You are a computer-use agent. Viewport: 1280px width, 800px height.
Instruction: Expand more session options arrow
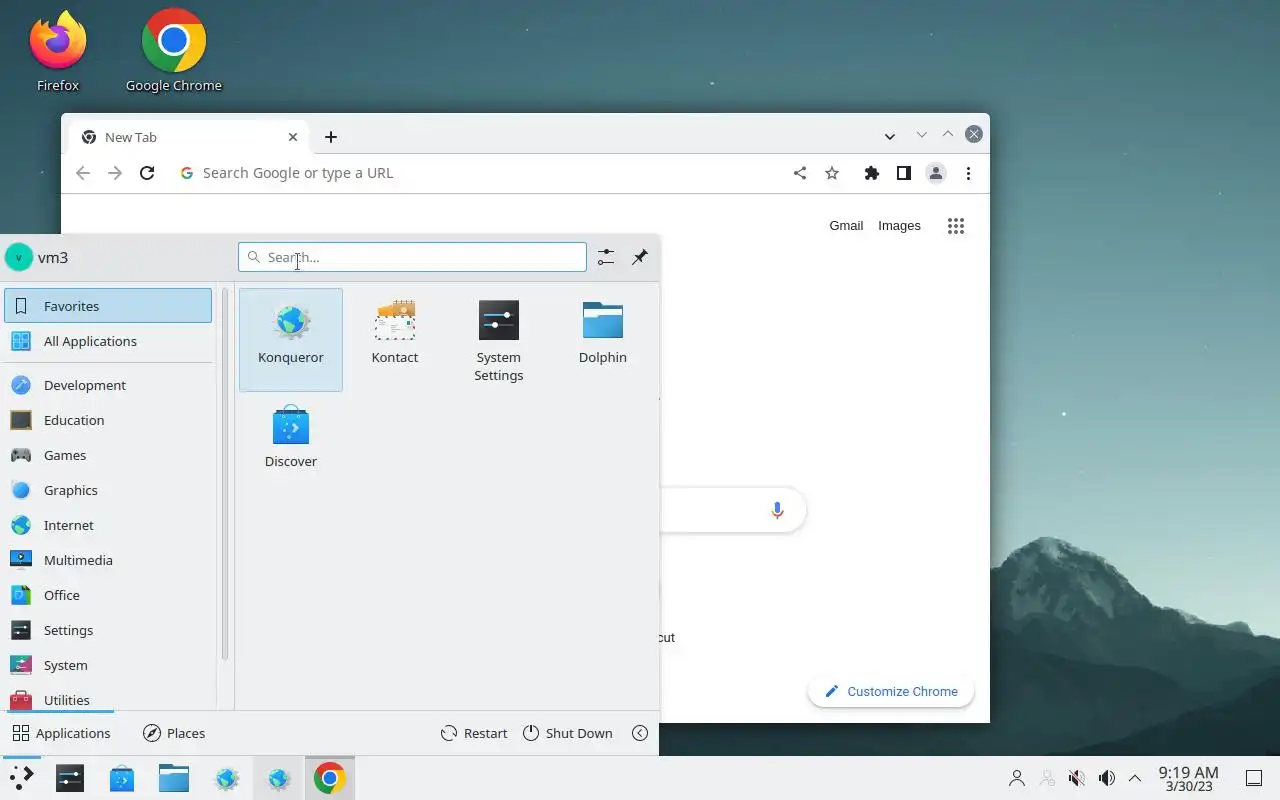pos(640,733)
